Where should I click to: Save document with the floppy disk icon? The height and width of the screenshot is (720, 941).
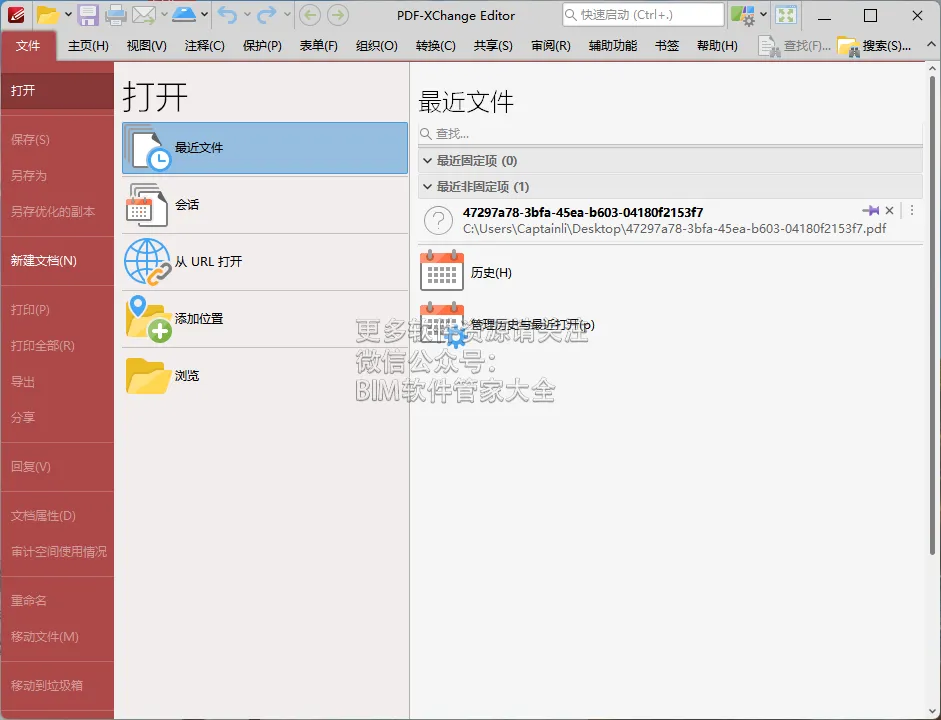88,14
